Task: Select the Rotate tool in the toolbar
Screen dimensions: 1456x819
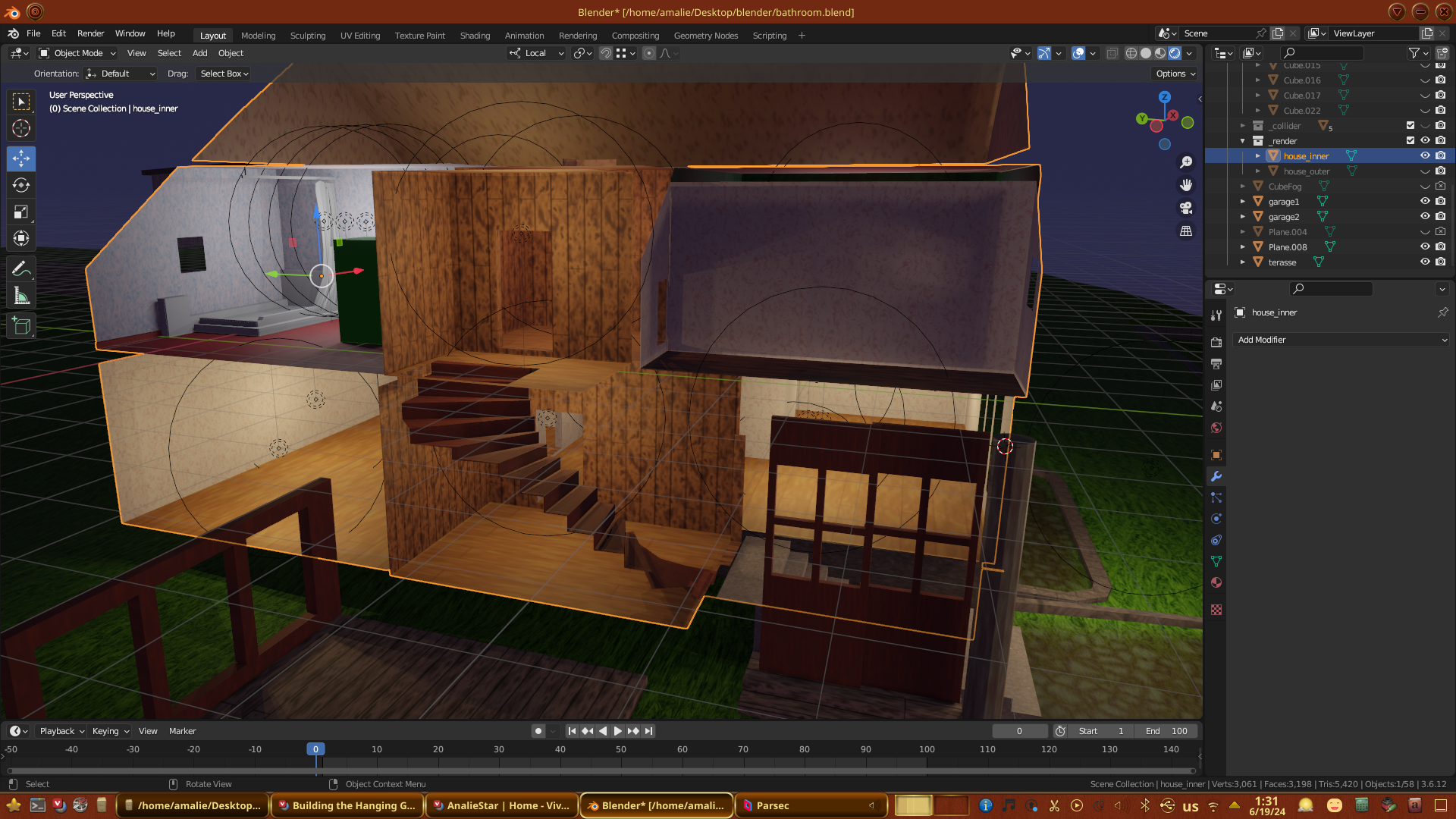Action: pos(21,186)
